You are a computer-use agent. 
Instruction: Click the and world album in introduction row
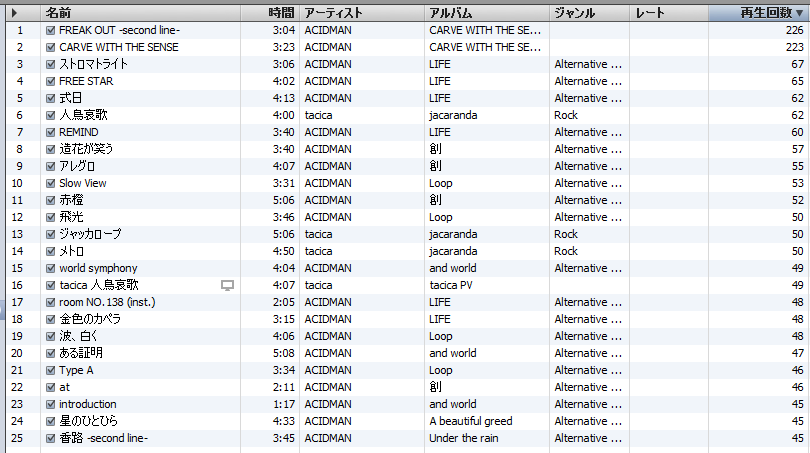[453, 404]
